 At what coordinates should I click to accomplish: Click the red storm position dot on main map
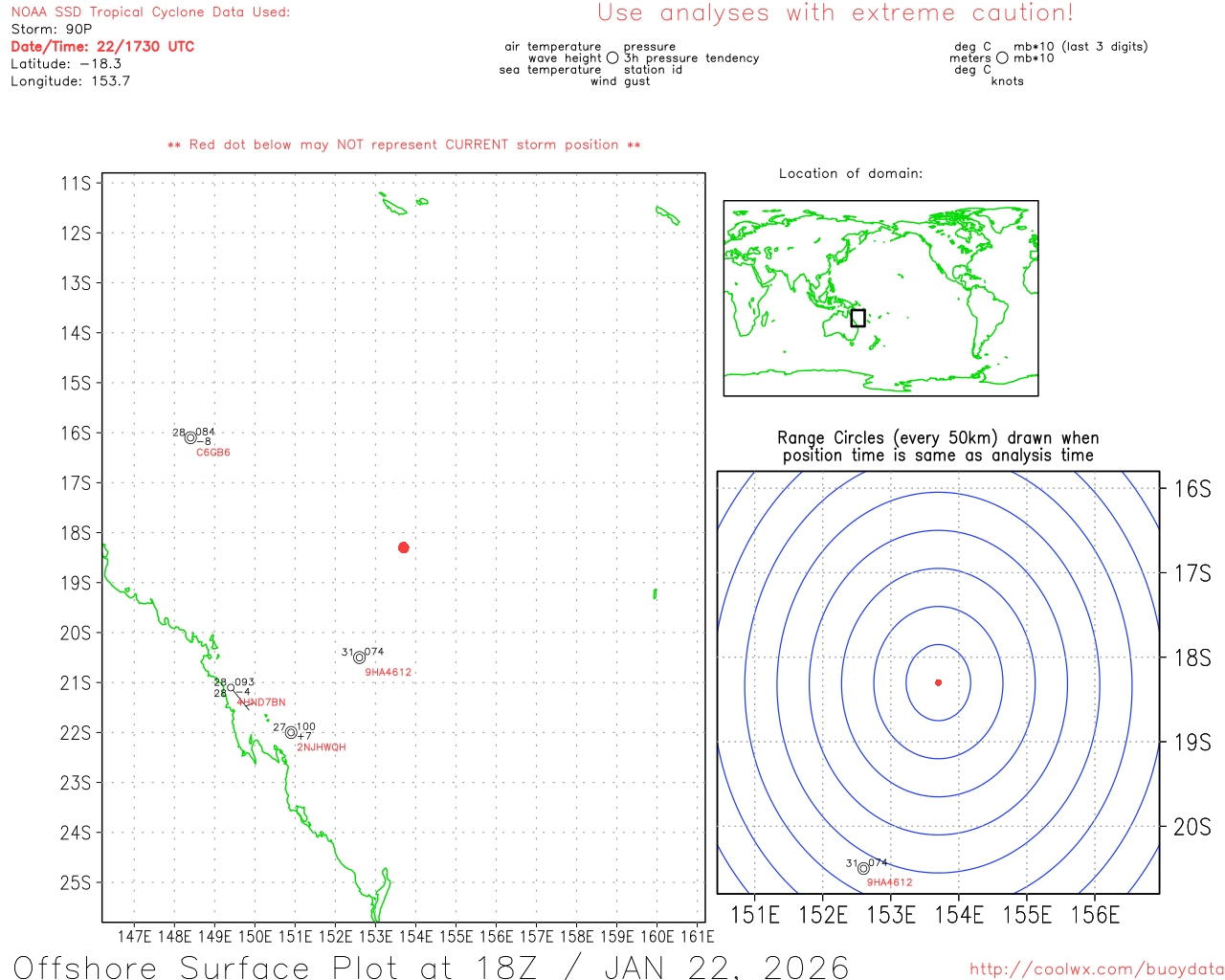click(x=404, y=547)
